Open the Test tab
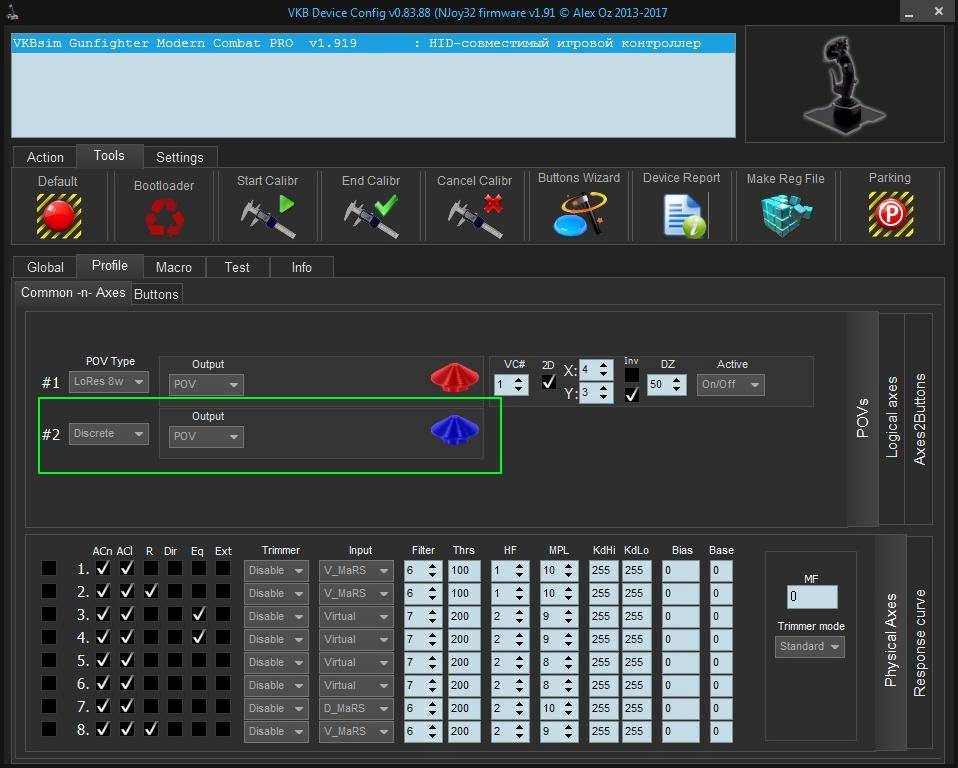This screenshot has height=768, width=958. tap(237, 267)
